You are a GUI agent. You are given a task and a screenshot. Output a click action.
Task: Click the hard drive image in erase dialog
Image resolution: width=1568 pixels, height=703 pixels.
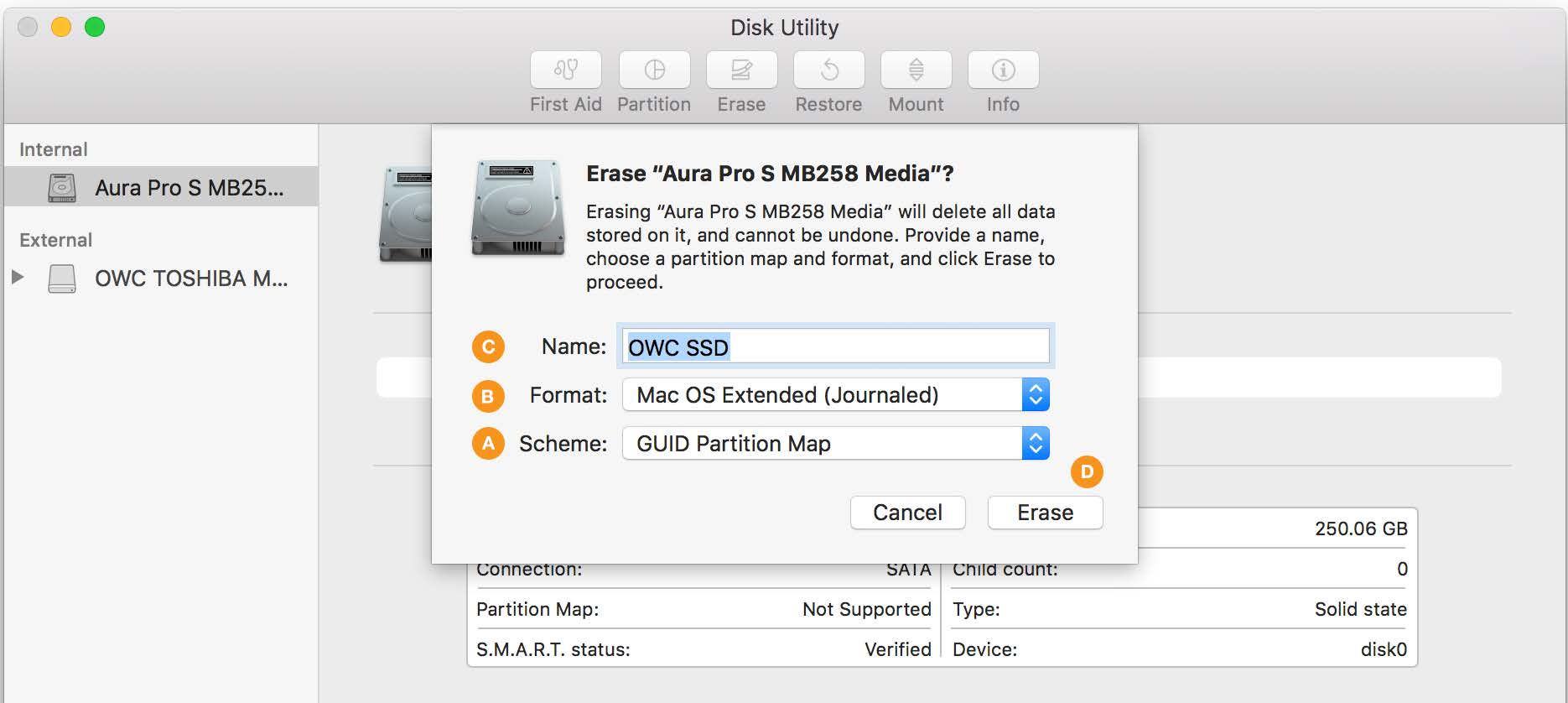[517, 208]
